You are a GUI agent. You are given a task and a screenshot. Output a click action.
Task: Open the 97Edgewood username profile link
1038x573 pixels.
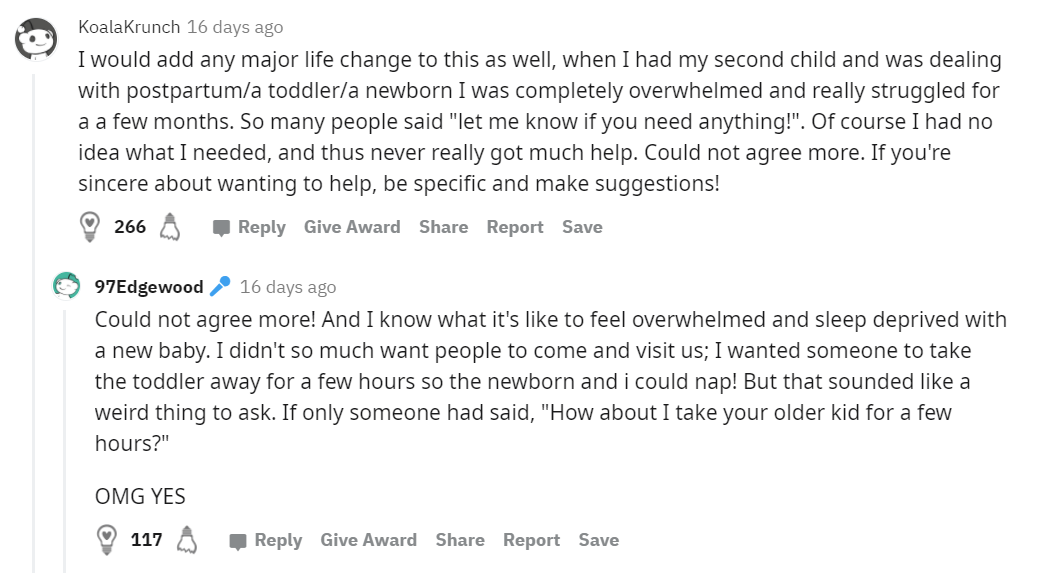[x=149, y=286]
